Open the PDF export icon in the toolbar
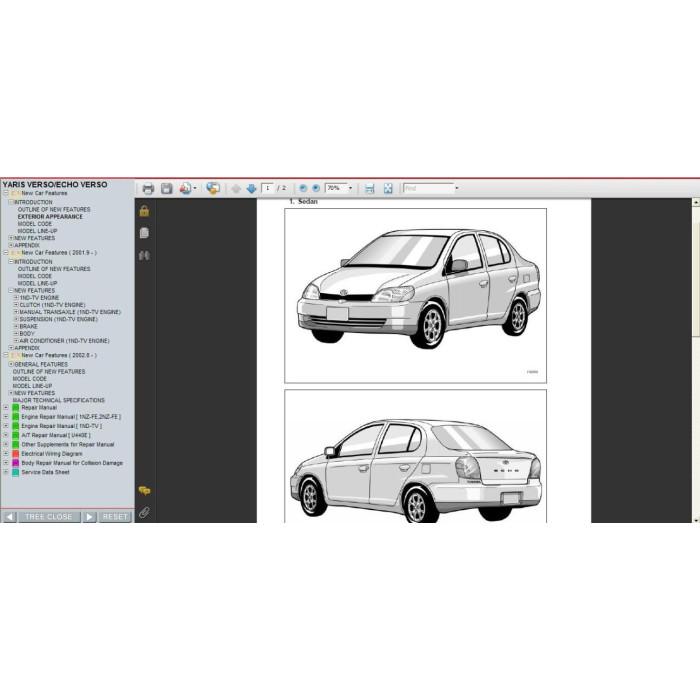Viewport: 700px width, 700px height. click(x=185, y=188)
